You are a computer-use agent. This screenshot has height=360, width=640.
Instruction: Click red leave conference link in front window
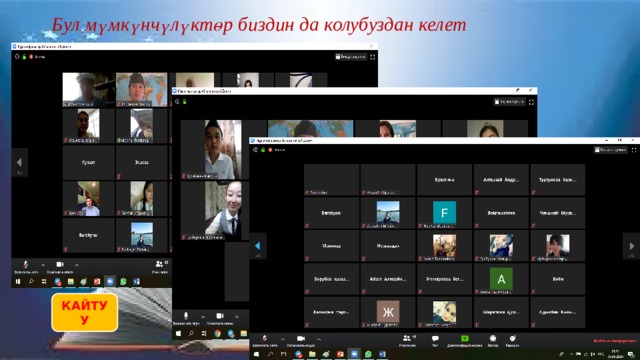click(x=615, y=340)
